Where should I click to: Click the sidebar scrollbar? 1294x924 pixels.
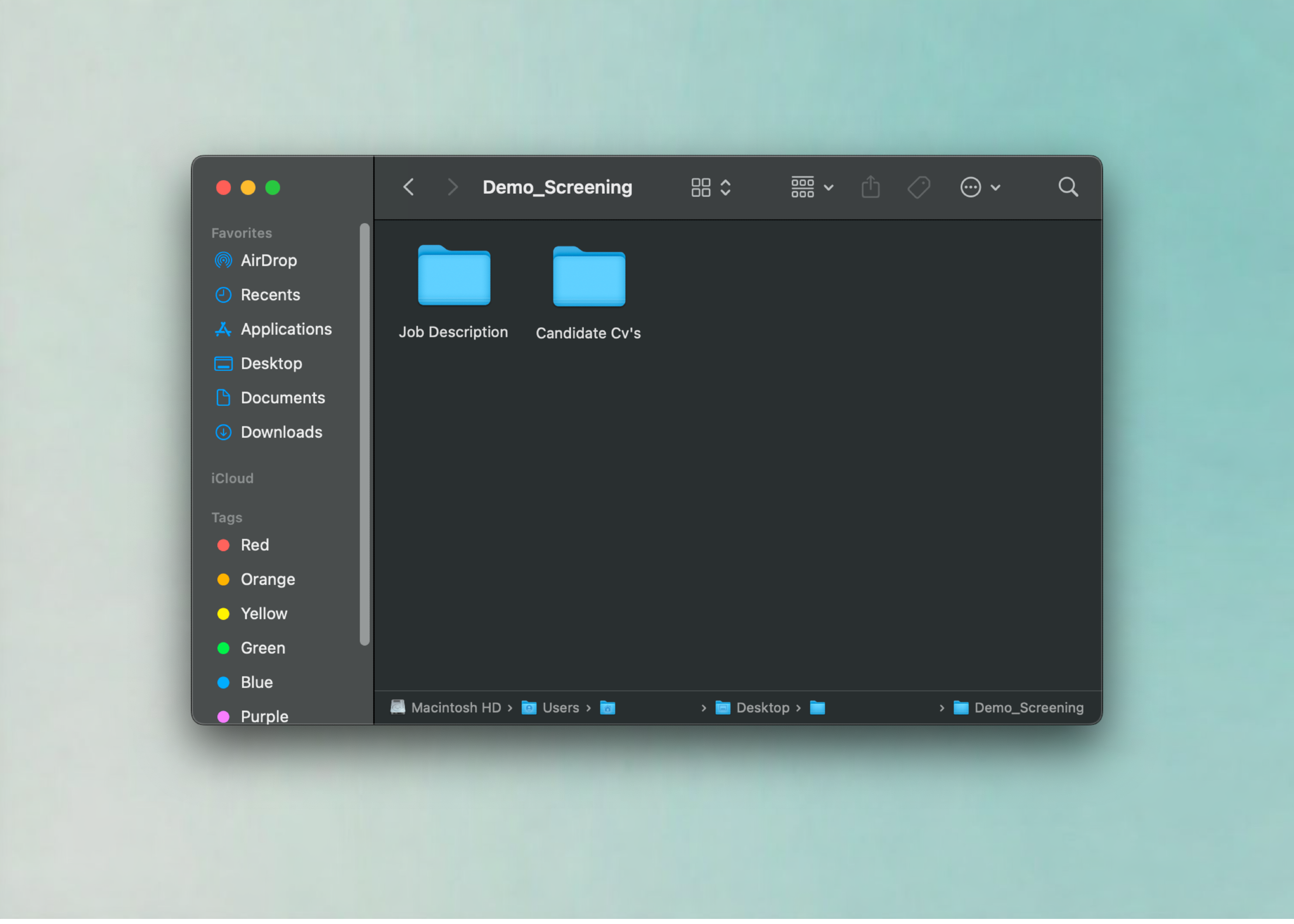click(365, 434)
